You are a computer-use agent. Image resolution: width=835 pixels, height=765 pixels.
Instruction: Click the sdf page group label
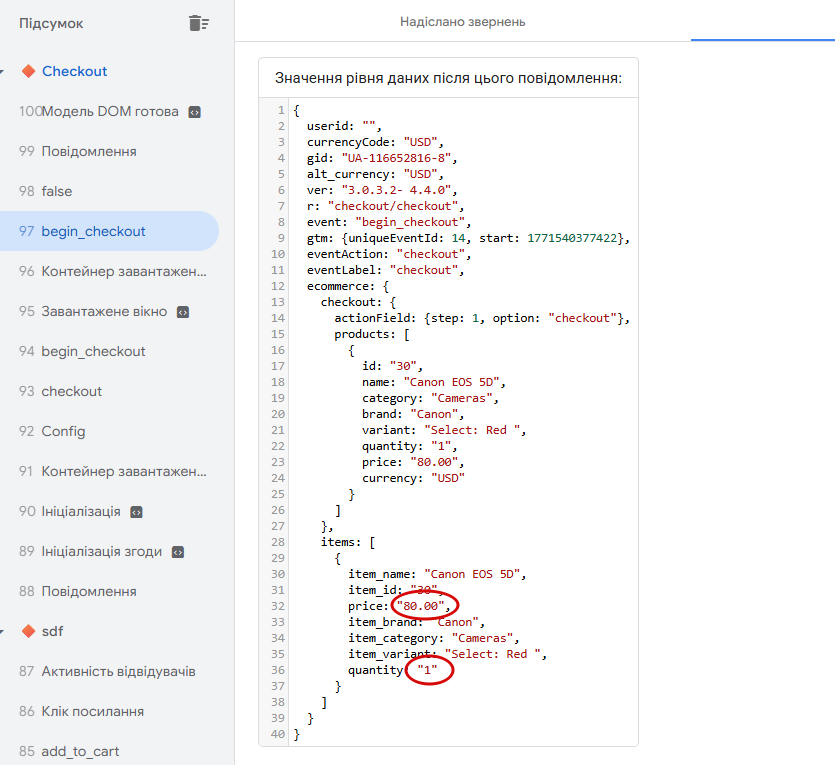[x=52, y=631]
